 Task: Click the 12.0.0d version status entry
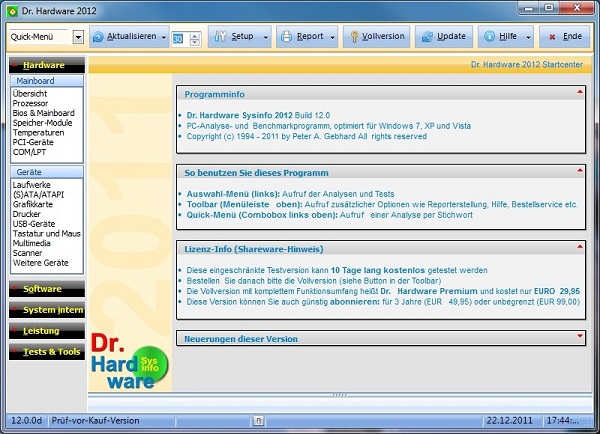26,421
